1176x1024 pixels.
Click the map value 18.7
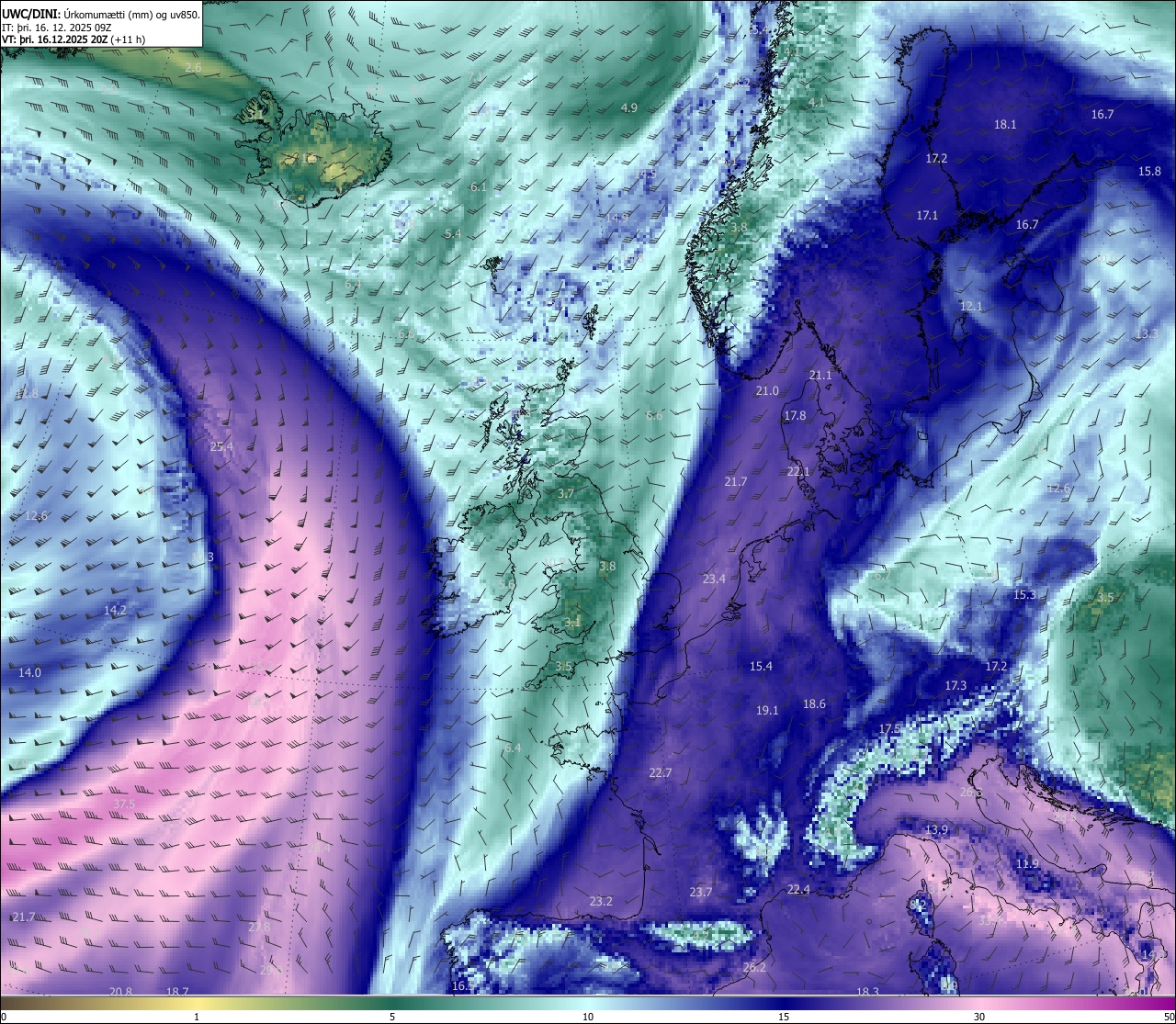[x=177, y=992]
